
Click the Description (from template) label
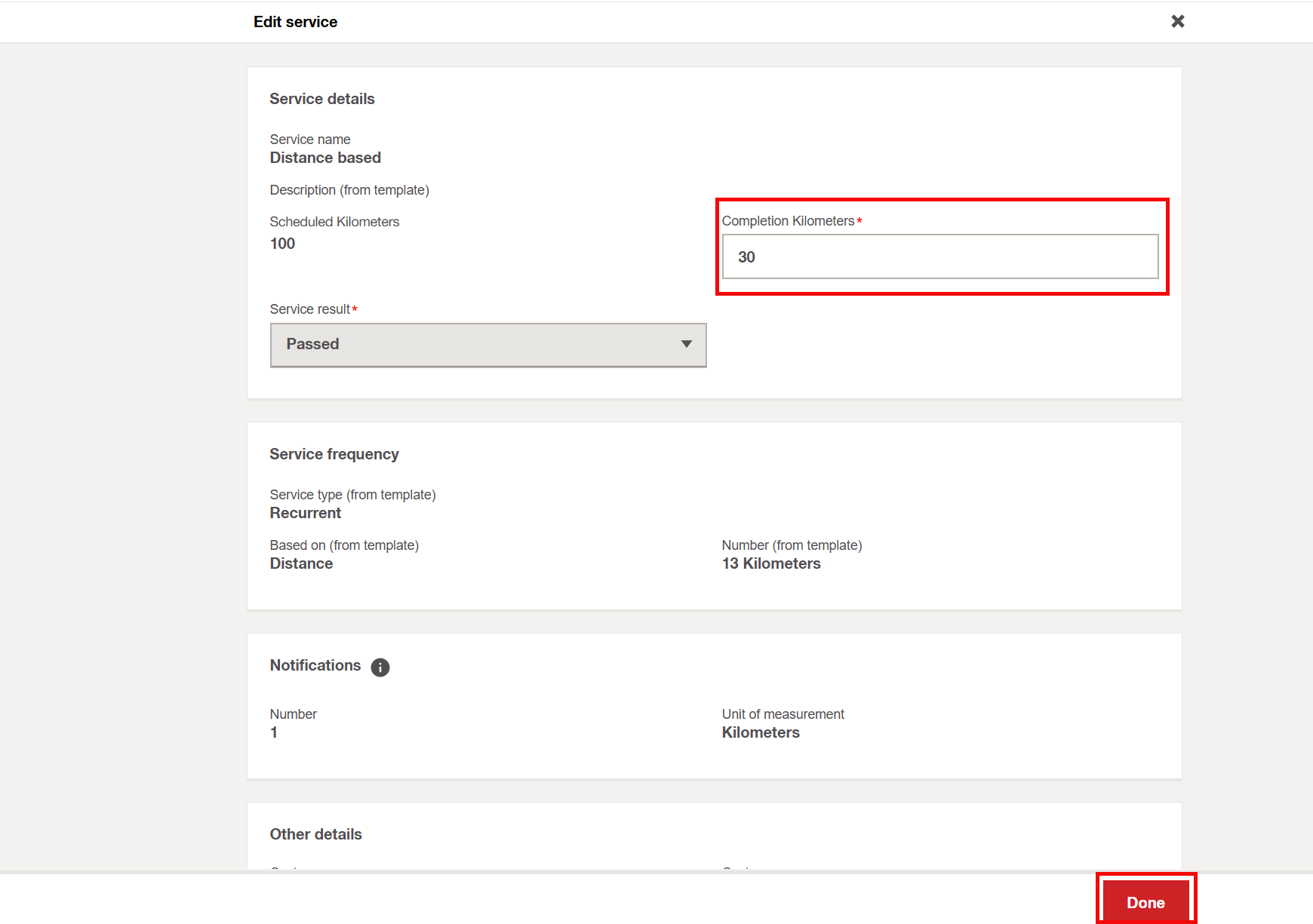click(349, 190)
